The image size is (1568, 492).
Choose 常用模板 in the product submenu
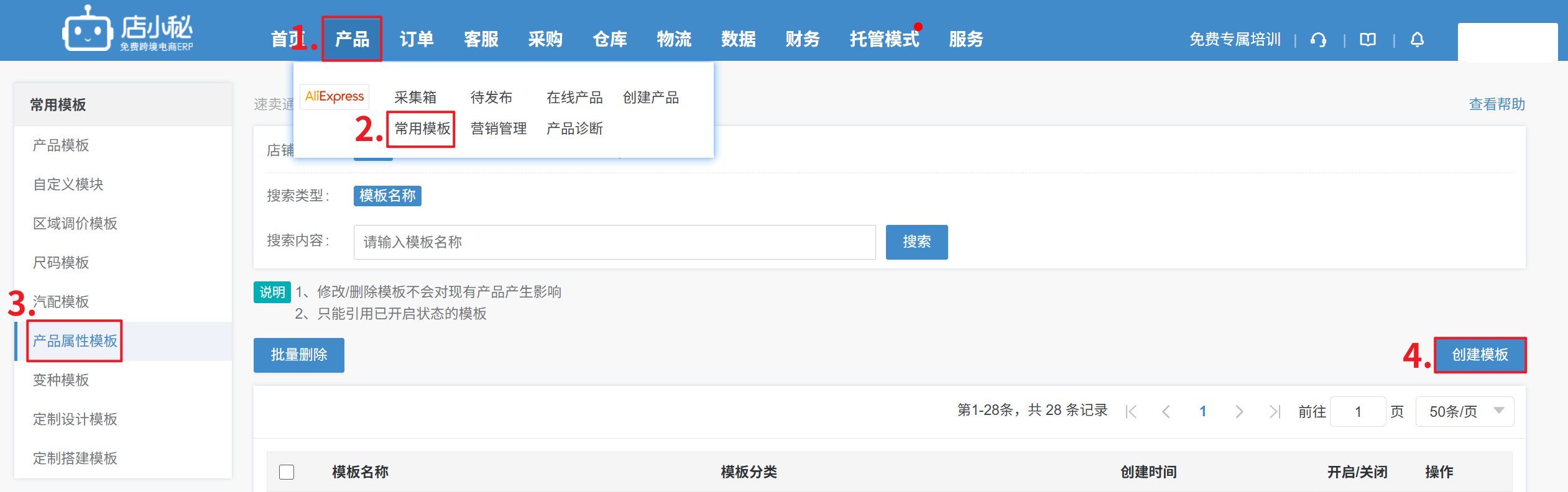coord(422,129)
